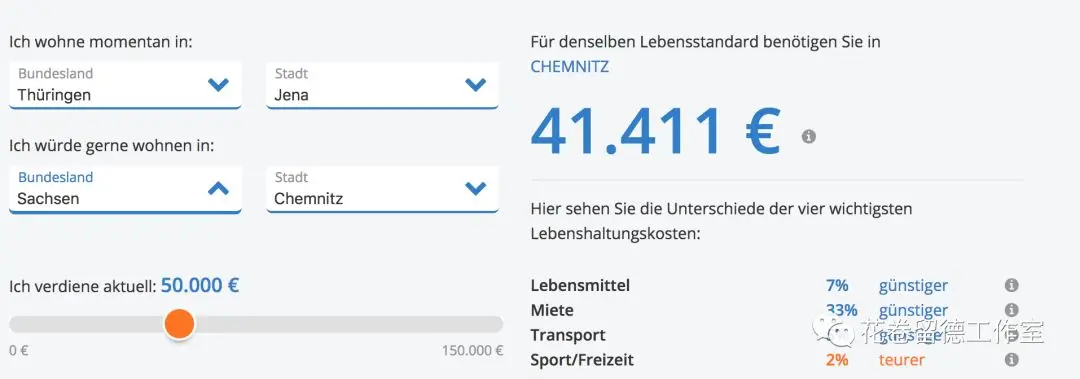Click chevron arrow in Thüringen field
Viewport: 1080px width, 379px height.
point(218,85)
